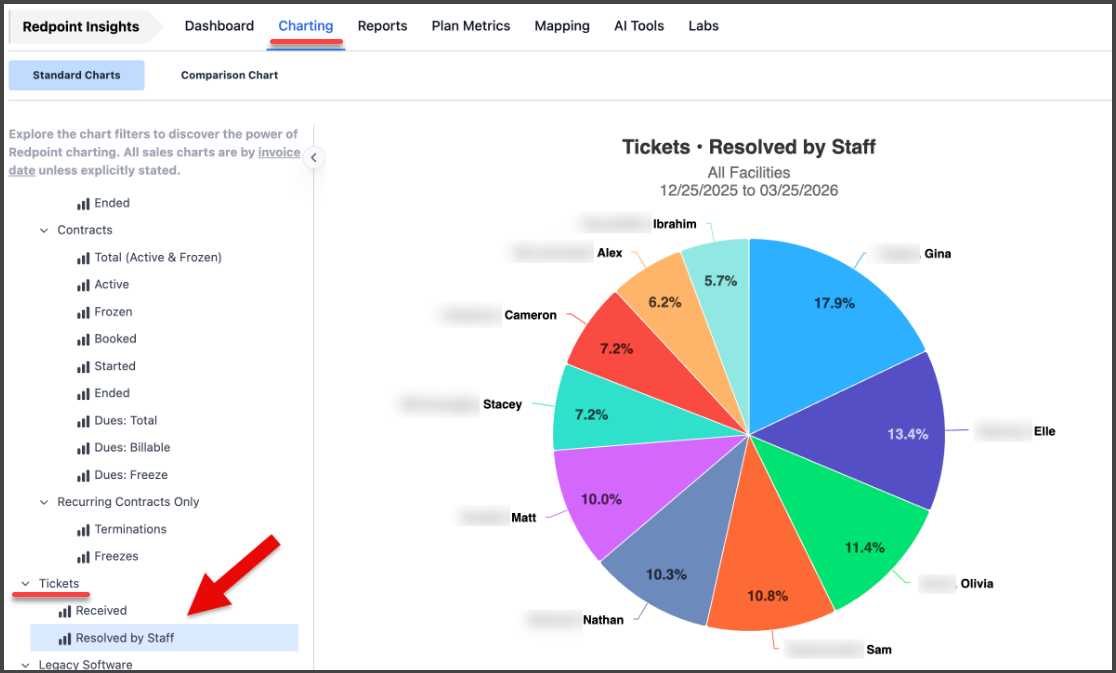This screenshot has width=1116, height=673.
Task: Collapse the Tickets section chevron
Action: point(26,584)
